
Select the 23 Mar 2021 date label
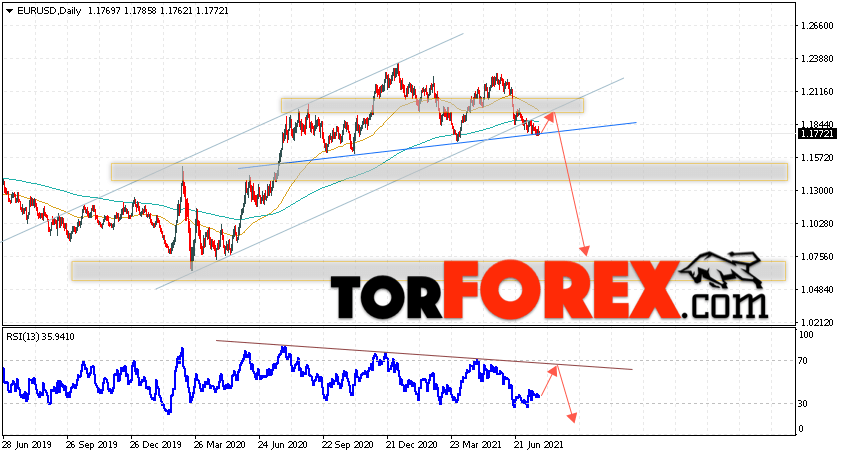(x=476, y=445)
